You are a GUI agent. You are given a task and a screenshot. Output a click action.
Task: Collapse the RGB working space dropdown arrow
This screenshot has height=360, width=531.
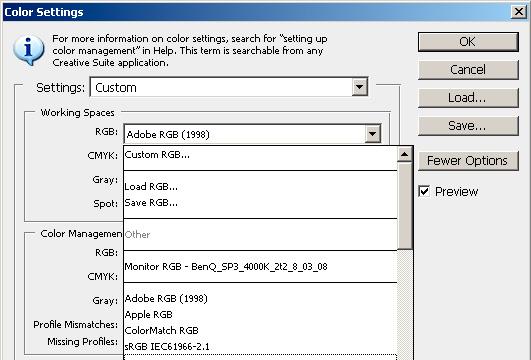click(x=373, y=134)
